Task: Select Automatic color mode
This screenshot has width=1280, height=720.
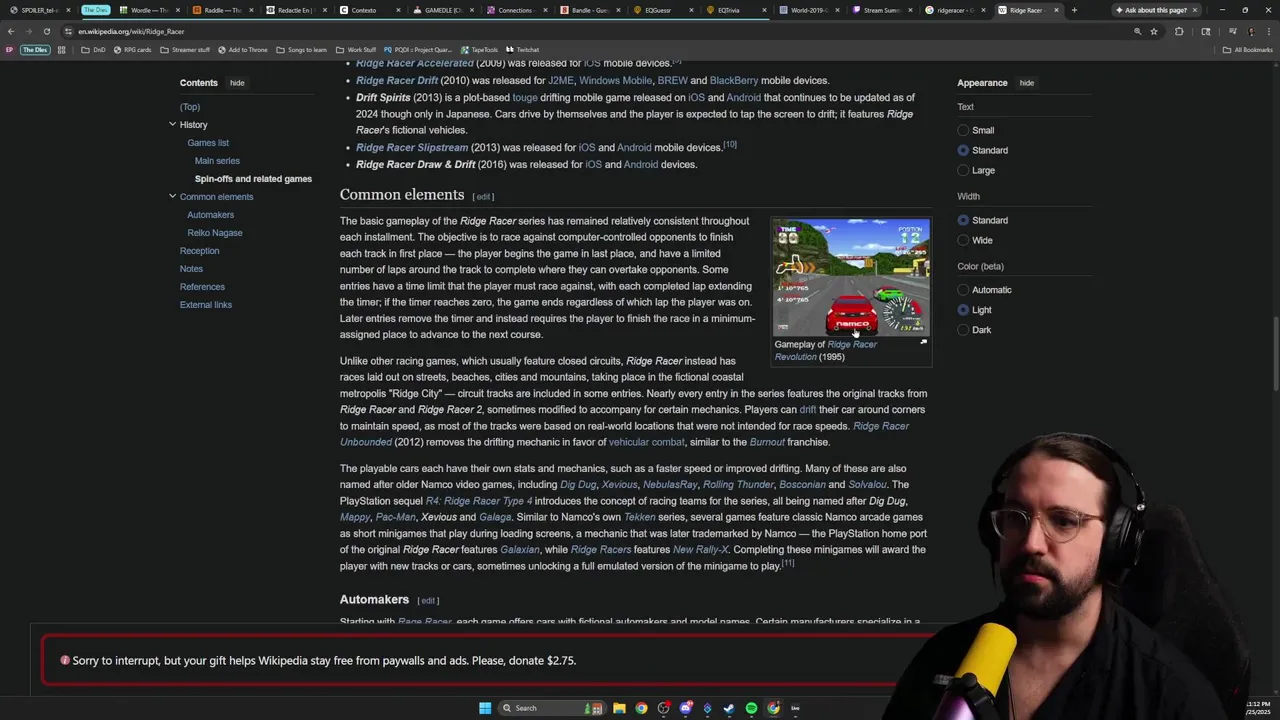Action: 963,290
